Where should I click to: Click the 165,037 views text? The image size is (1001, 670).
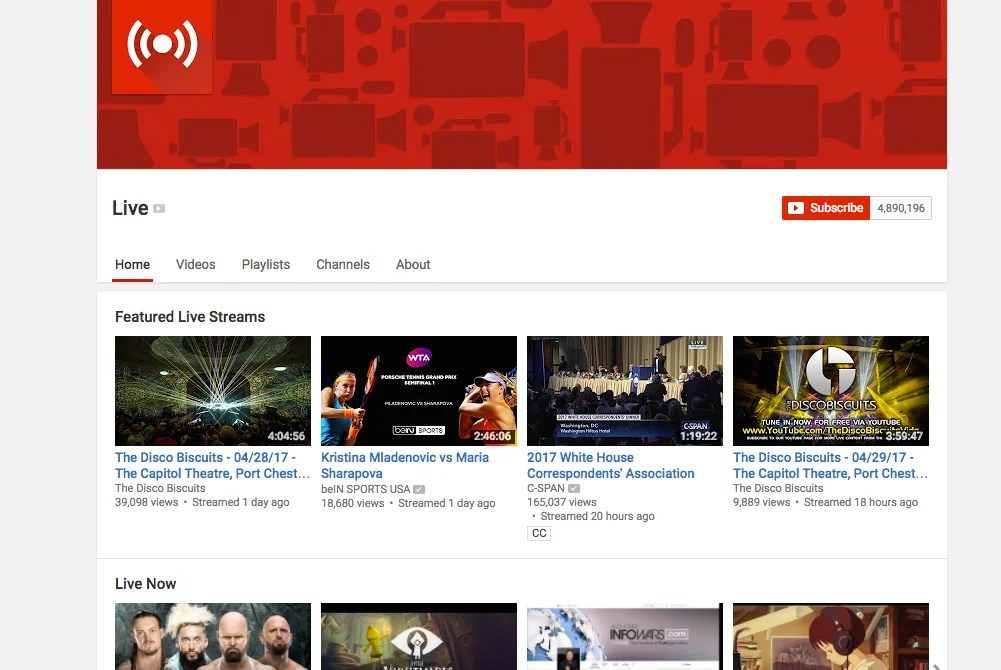[x=562, y=502]
